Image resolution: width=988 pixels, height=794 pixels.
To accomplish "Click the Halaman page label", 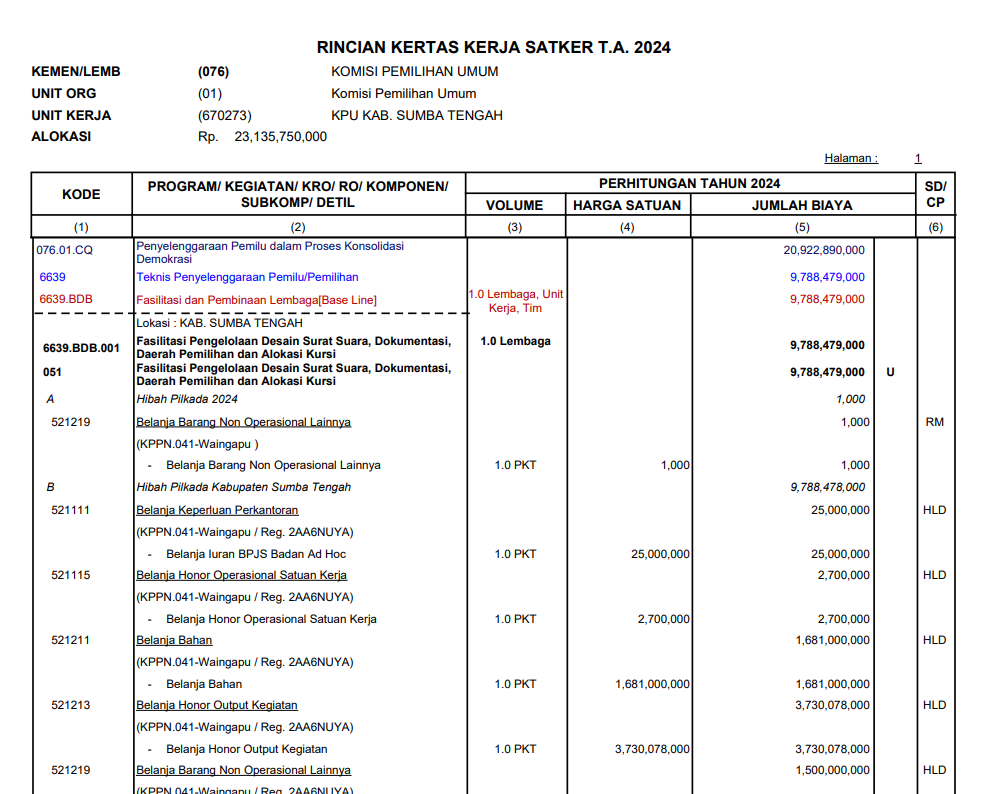I will click(850, 158).
